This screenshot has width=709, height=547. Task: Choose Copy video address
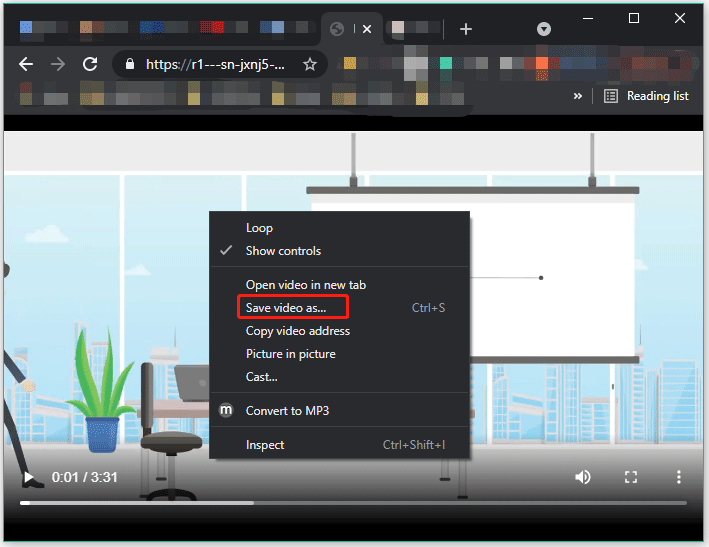[297, 331]
